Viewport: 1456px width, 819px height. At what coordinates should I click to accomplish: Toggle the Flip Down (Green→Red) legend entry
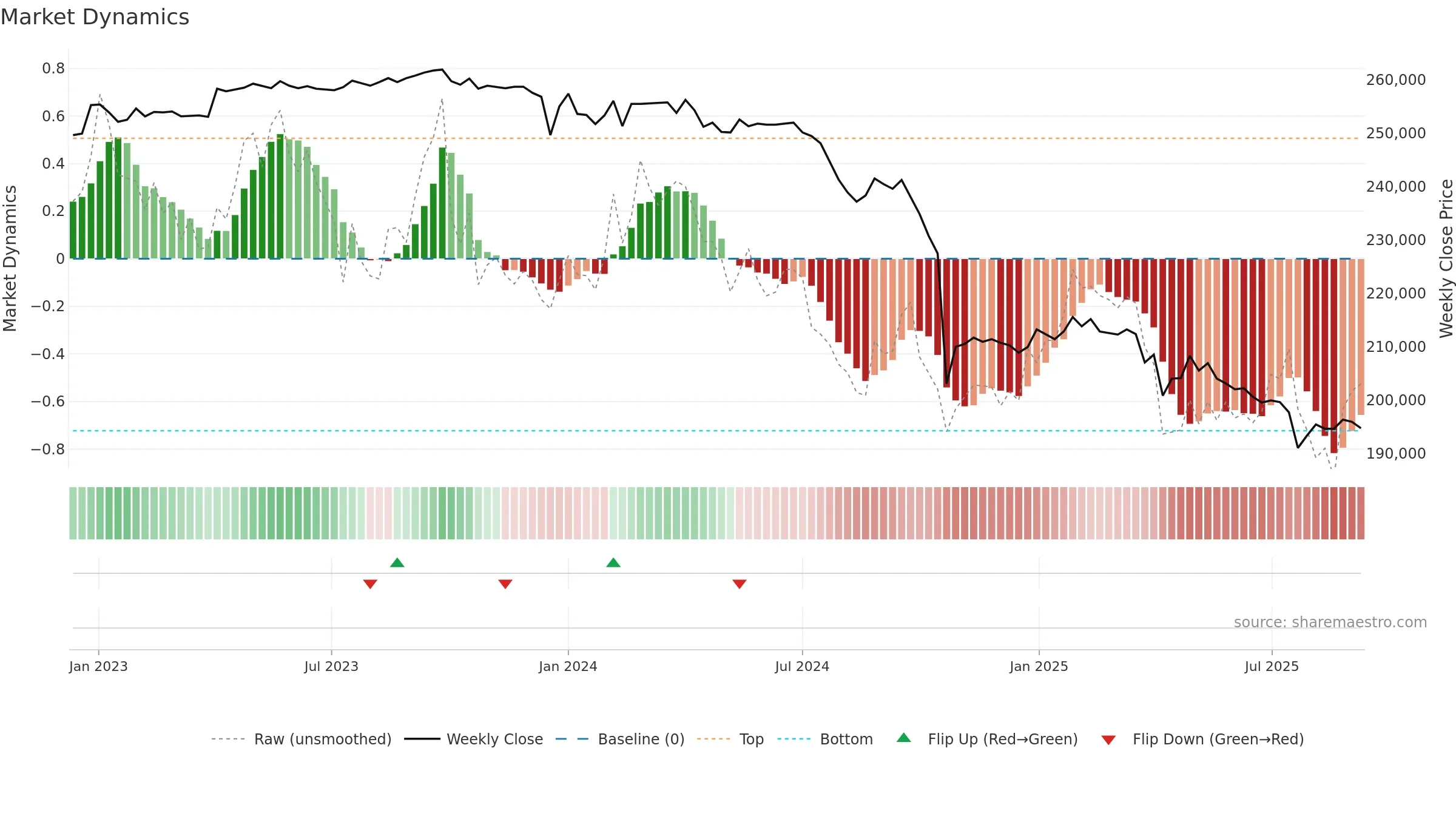tap(1202, 739)
